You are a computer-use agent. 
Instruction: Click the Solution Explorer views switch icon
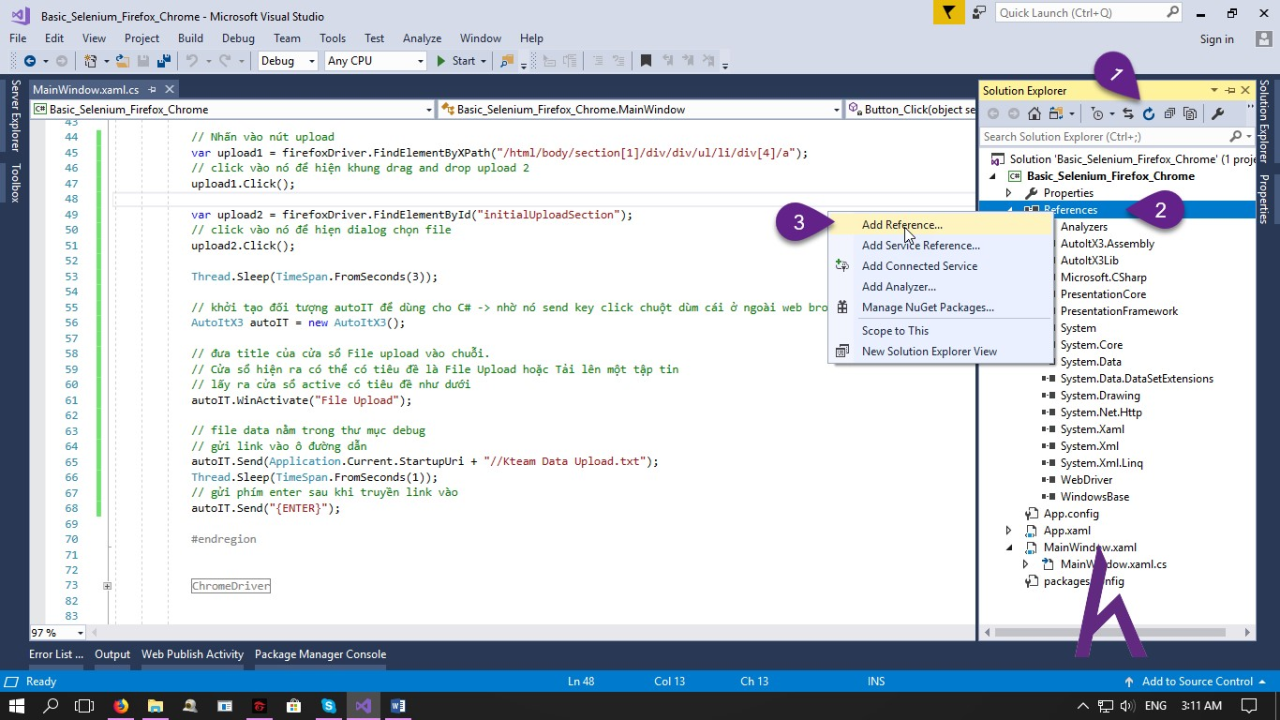pos(1056,114)
